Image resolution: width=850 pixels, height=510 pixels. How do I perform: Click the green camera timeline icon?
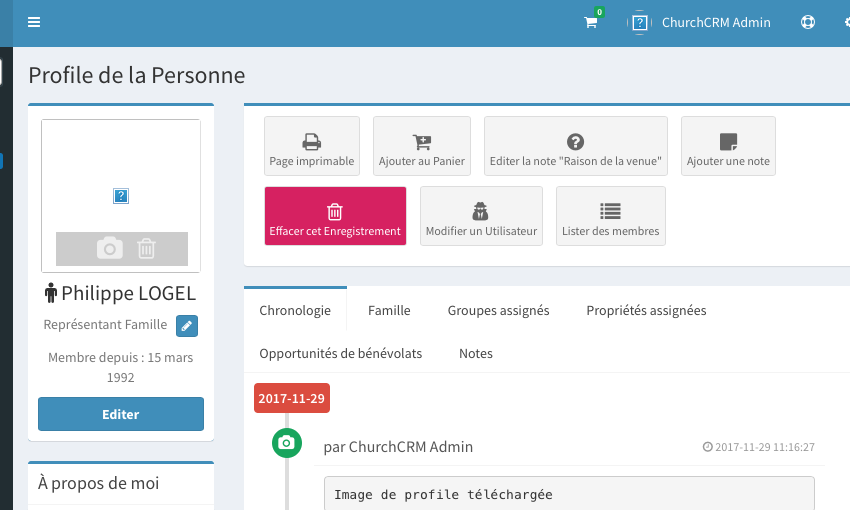point(287,443)
